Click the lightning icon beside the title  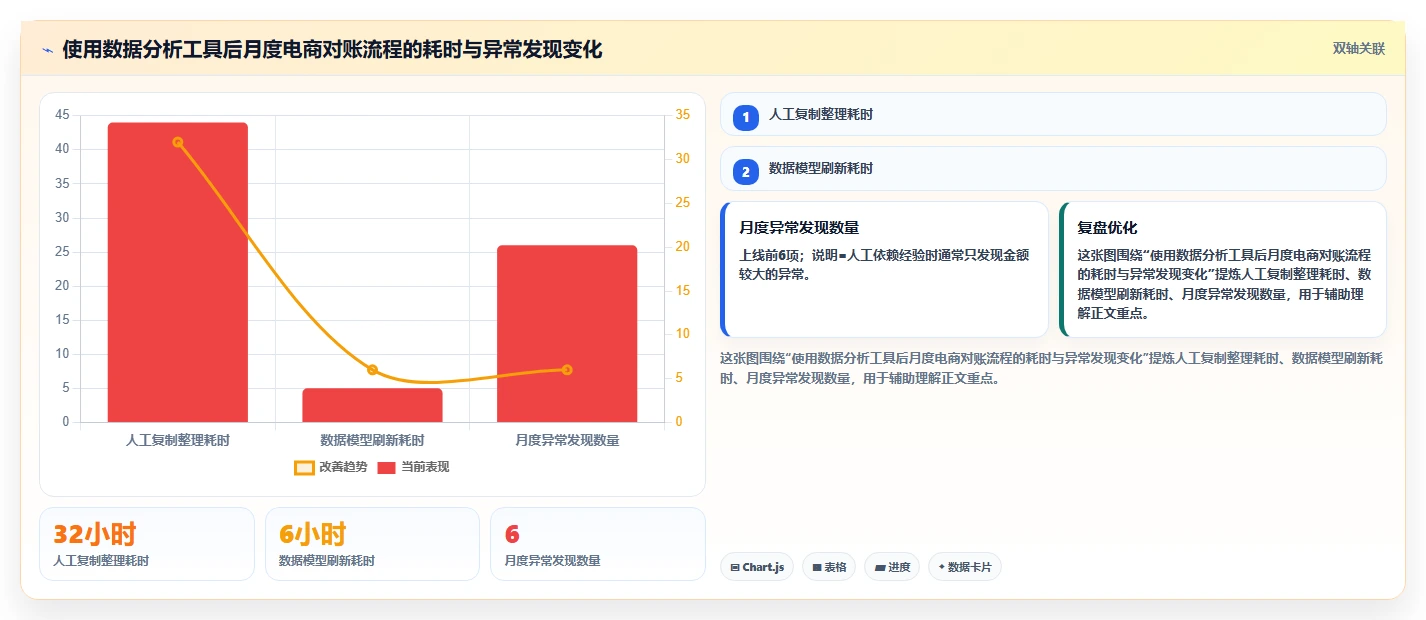coord(48,50)
